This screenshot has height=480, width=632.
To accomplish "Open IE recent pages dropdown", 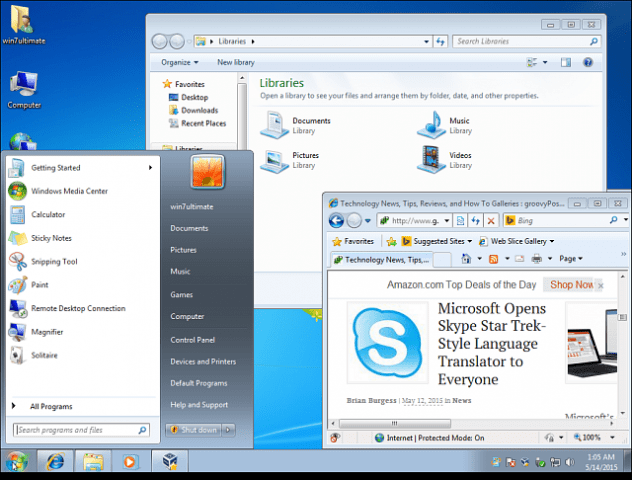I will (x=367, y=220).
